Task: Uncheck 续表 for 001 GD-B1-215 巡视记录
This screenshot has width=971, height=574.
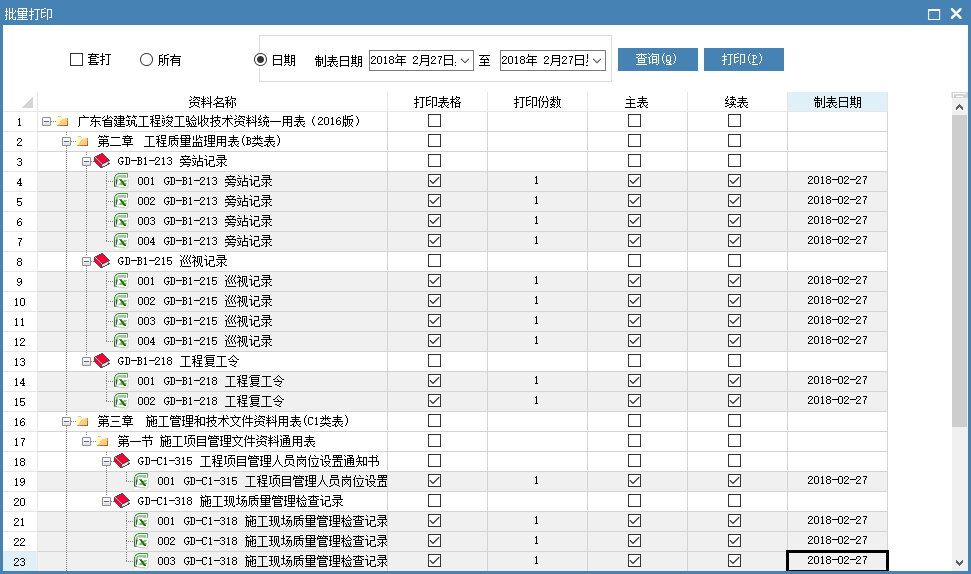Action: click(734, 280)
